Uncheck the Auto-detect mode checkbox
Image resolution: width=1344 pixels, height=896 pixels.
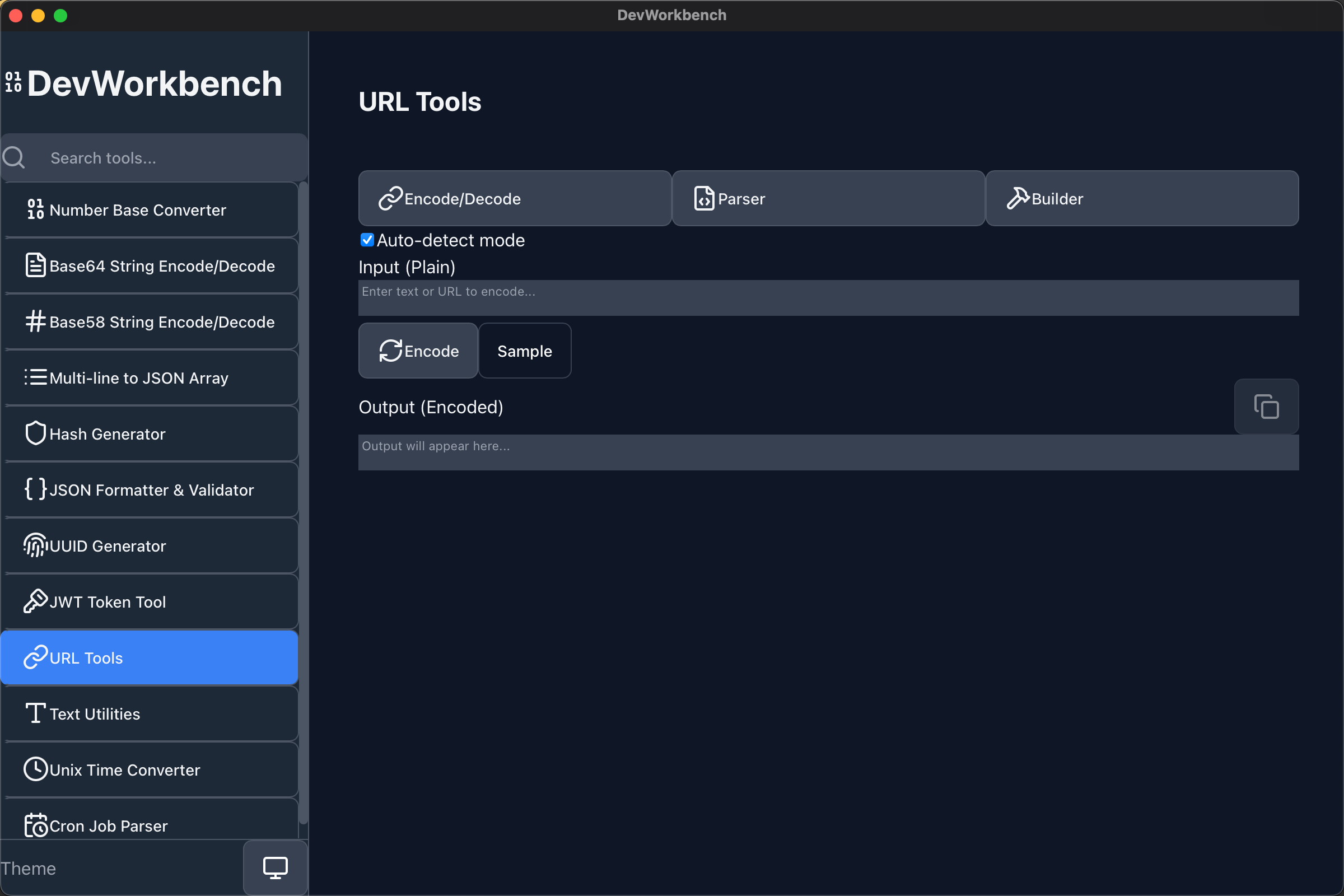(x=367, y=240)
